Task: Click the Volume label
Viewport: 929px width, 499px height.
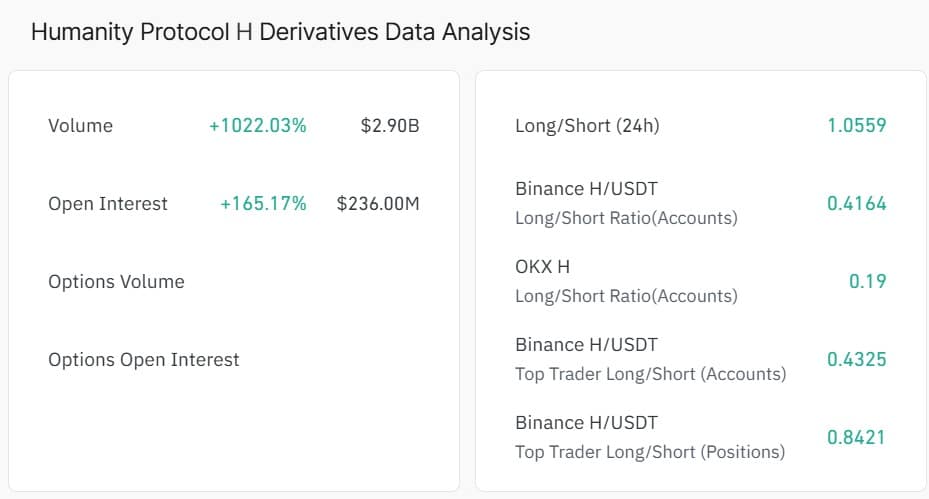Action: (x=80, y=126)
